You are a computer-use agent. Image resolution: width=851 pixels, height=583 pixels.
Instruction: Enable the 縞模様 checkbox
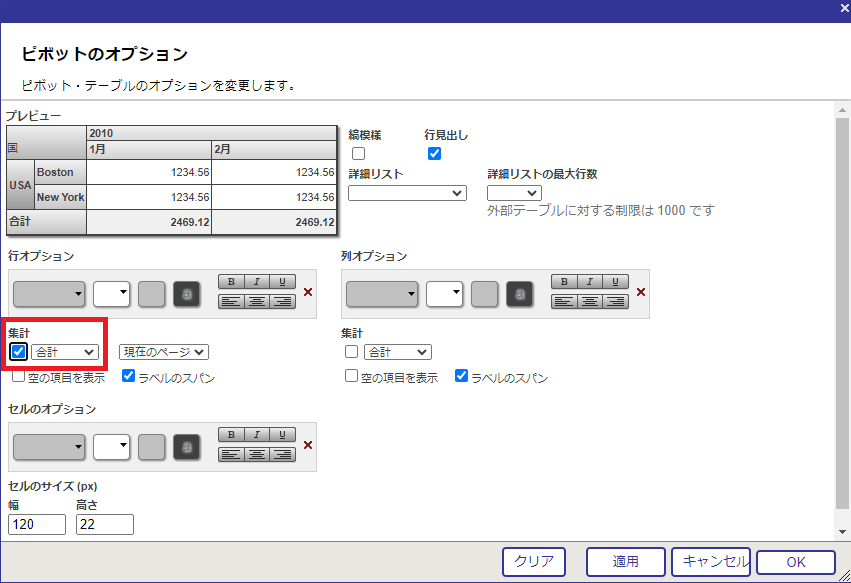click(x=358, y=154)
